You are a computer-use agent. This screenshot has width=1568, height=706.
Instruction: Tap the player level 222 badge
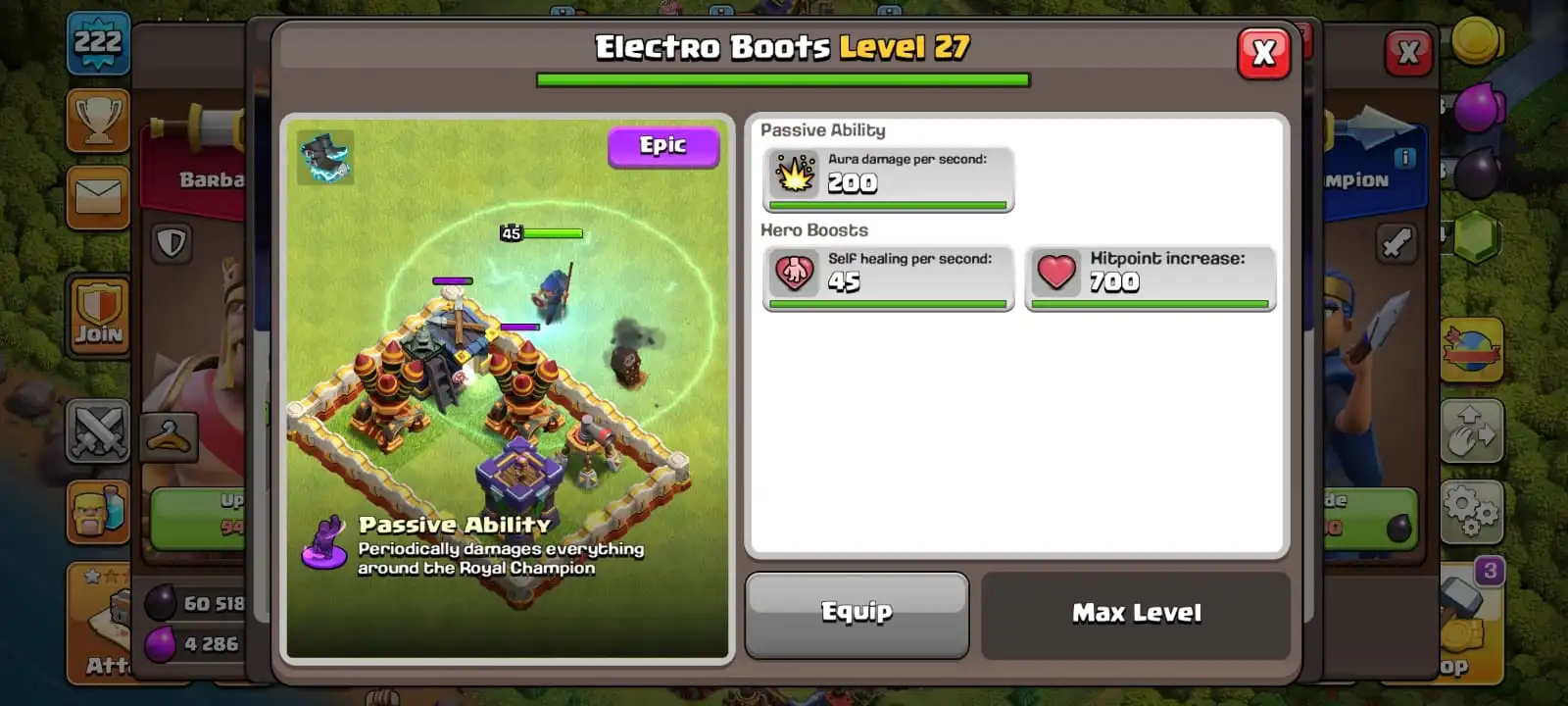tap(98, 43)
